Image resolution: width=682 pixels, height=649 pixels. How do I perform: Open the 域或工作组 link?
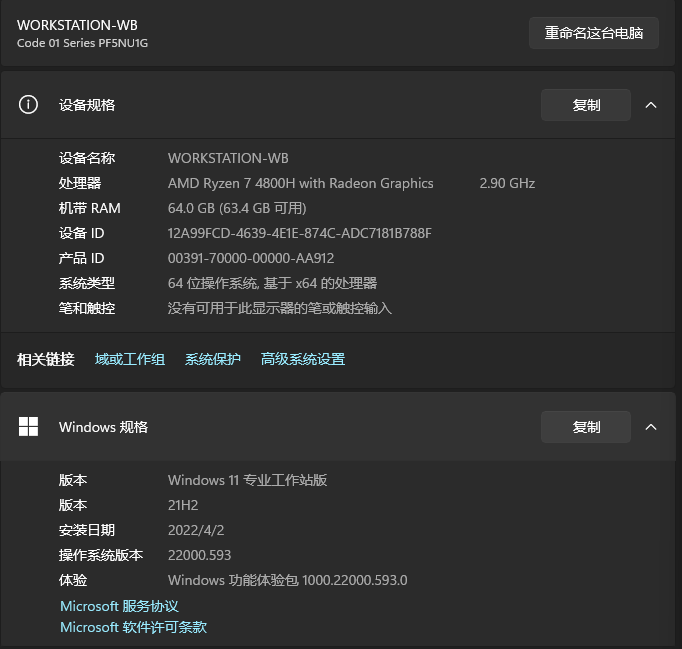click(x=130, y=359)
